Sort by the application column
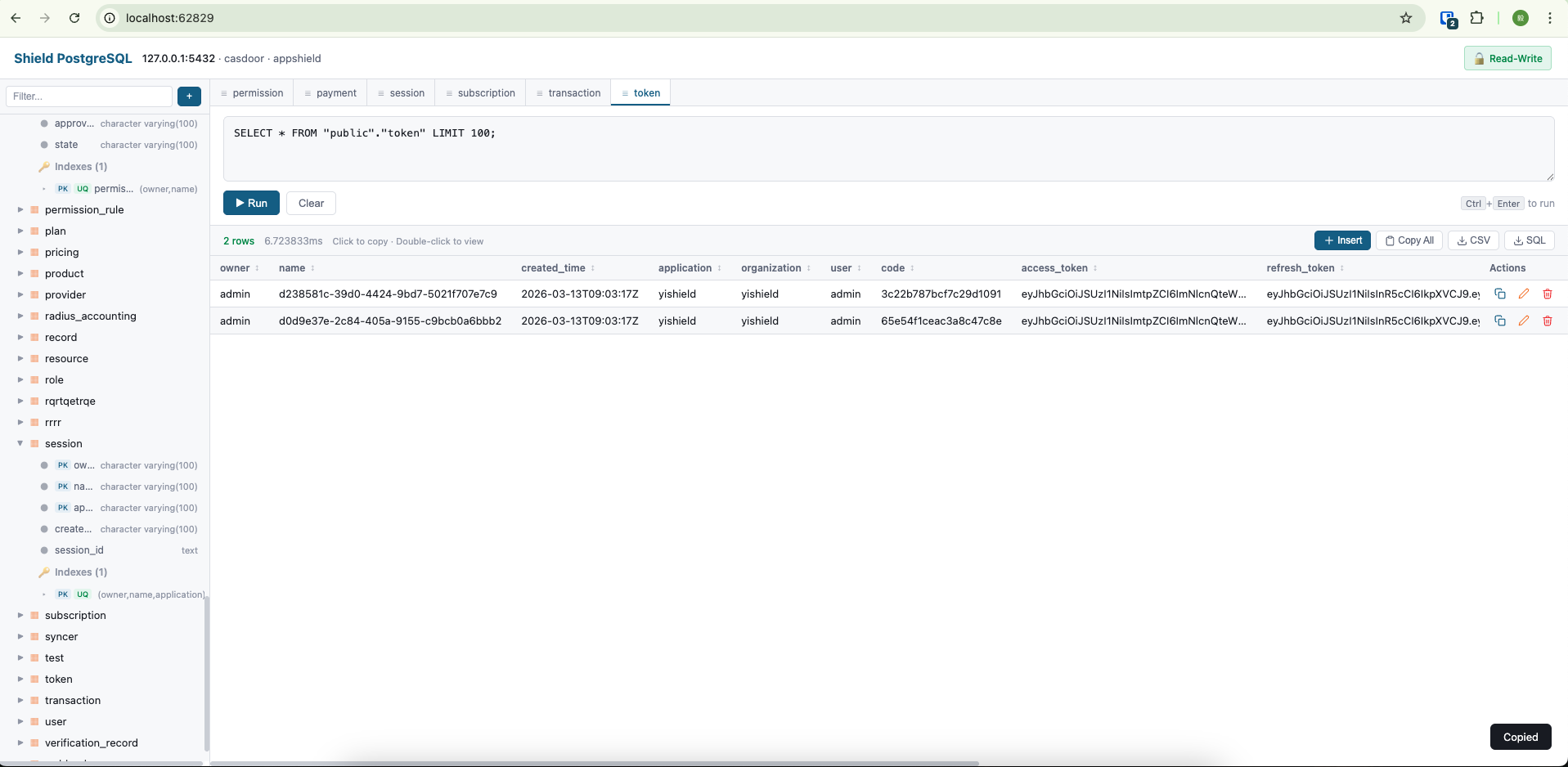Viewport: 1568px width, 767px height. [690, 268]
